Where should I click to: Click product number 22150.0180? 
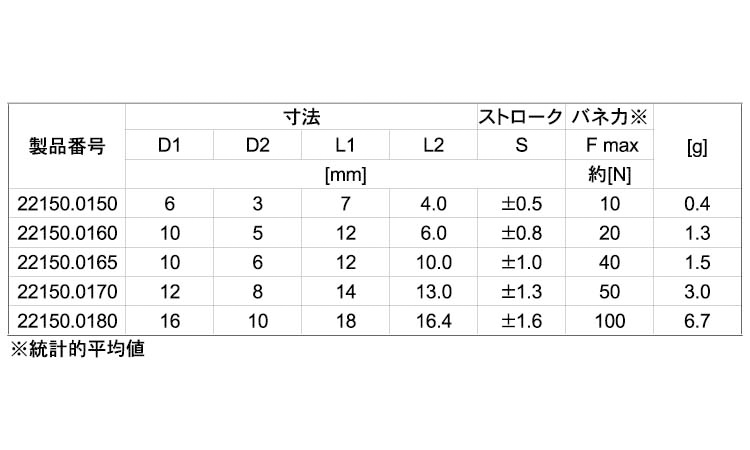point(68,320)
